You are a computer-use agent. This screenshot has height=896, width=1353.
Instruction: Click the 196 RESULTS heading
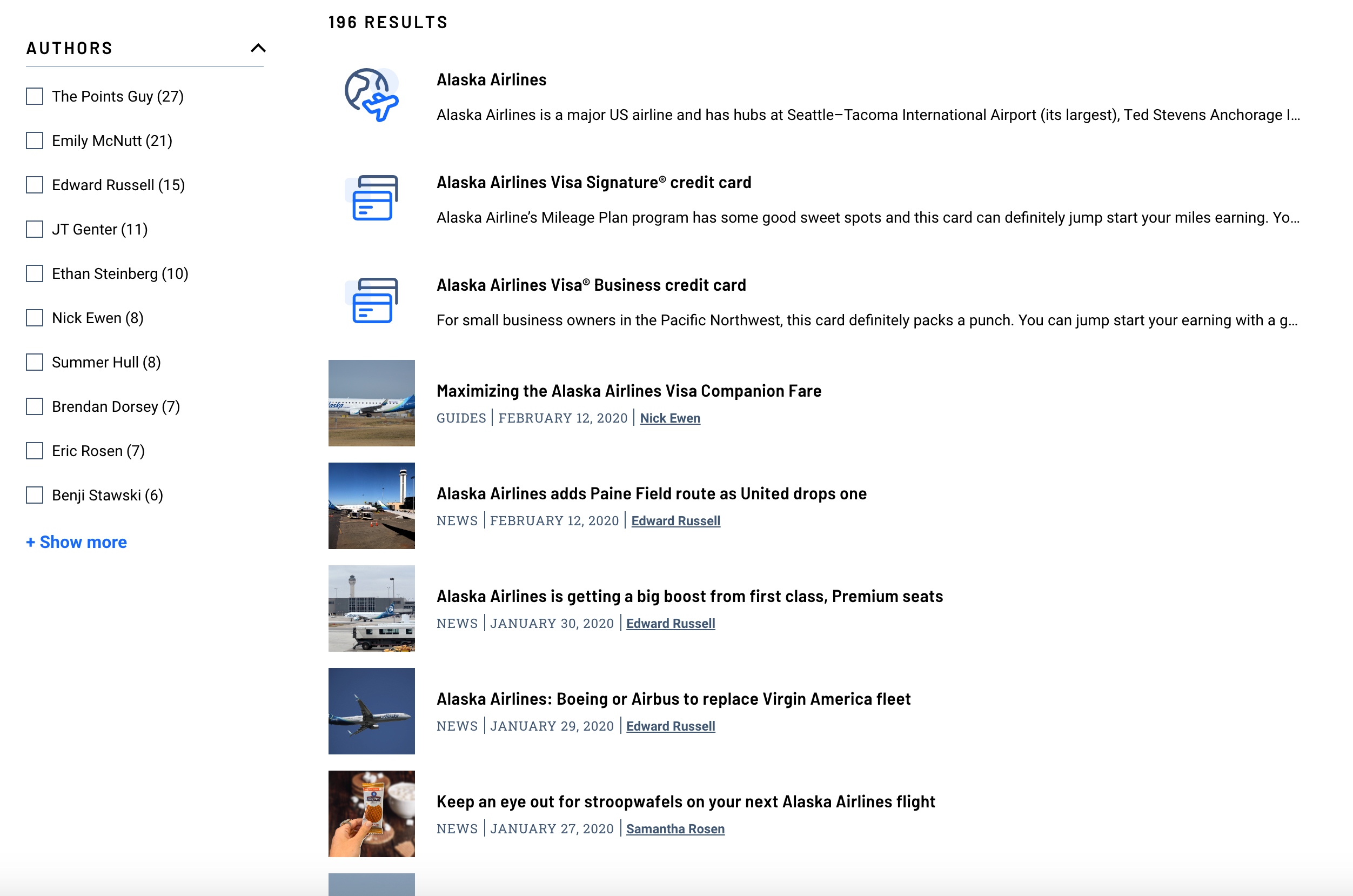[x=388, y=22]
